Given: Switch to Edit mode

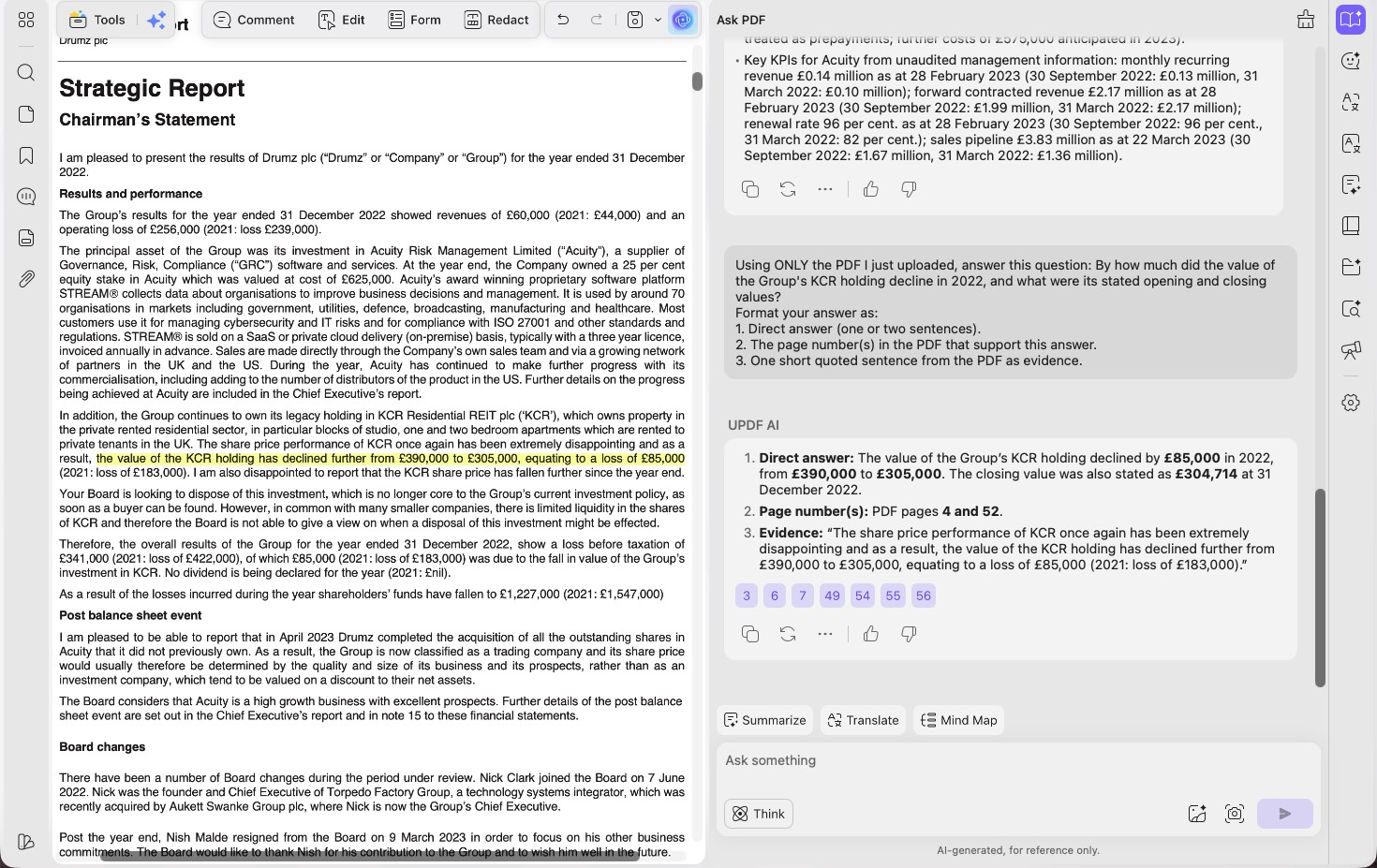Looking at the screenshot, I should click(341, 20).
